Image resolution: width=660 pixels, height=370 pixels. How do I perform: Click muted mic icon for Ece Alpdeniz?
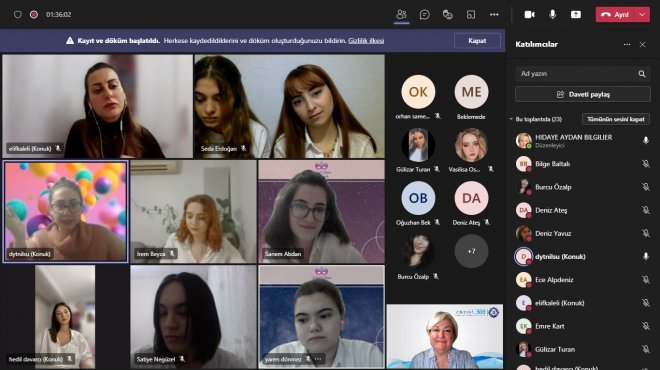tap(646, 279)
